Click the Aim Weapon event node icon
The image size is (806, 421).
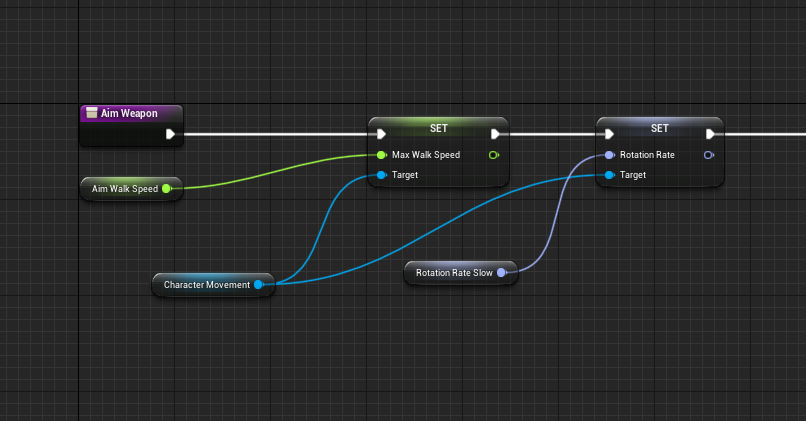(x=91, y=113)
